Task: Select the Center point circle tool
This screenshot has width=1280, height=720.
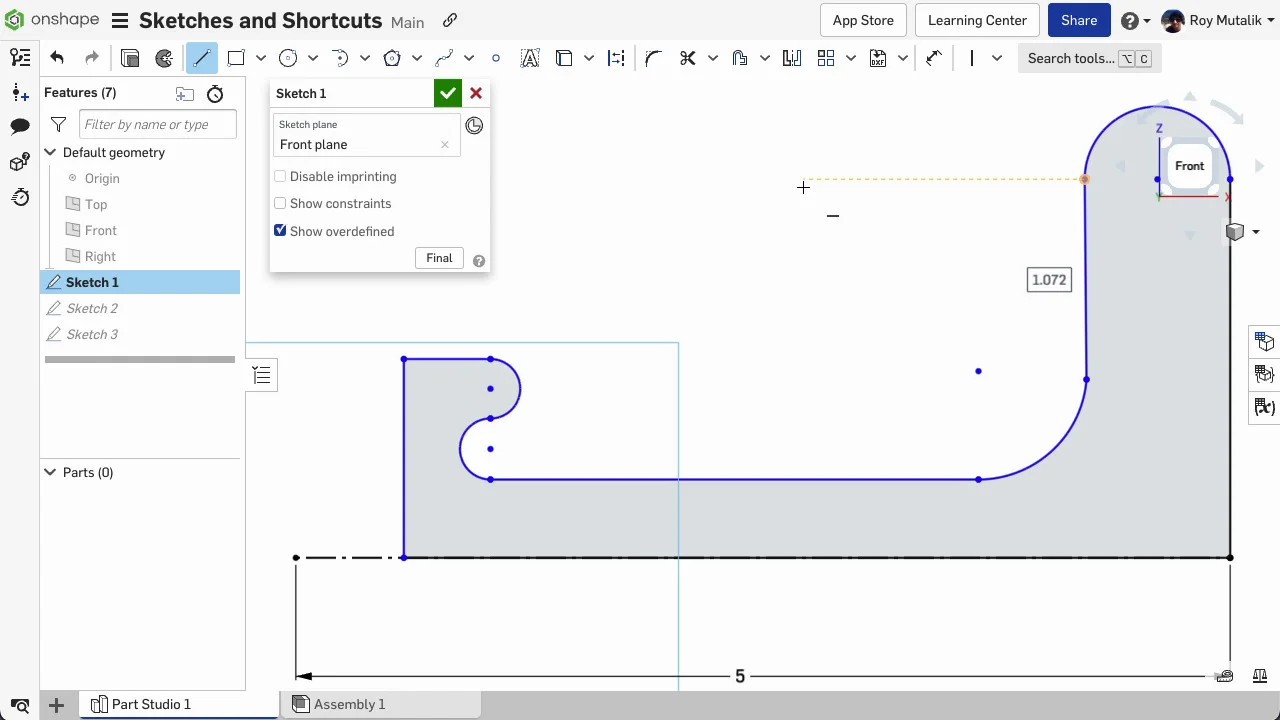Action: [288, 58]
